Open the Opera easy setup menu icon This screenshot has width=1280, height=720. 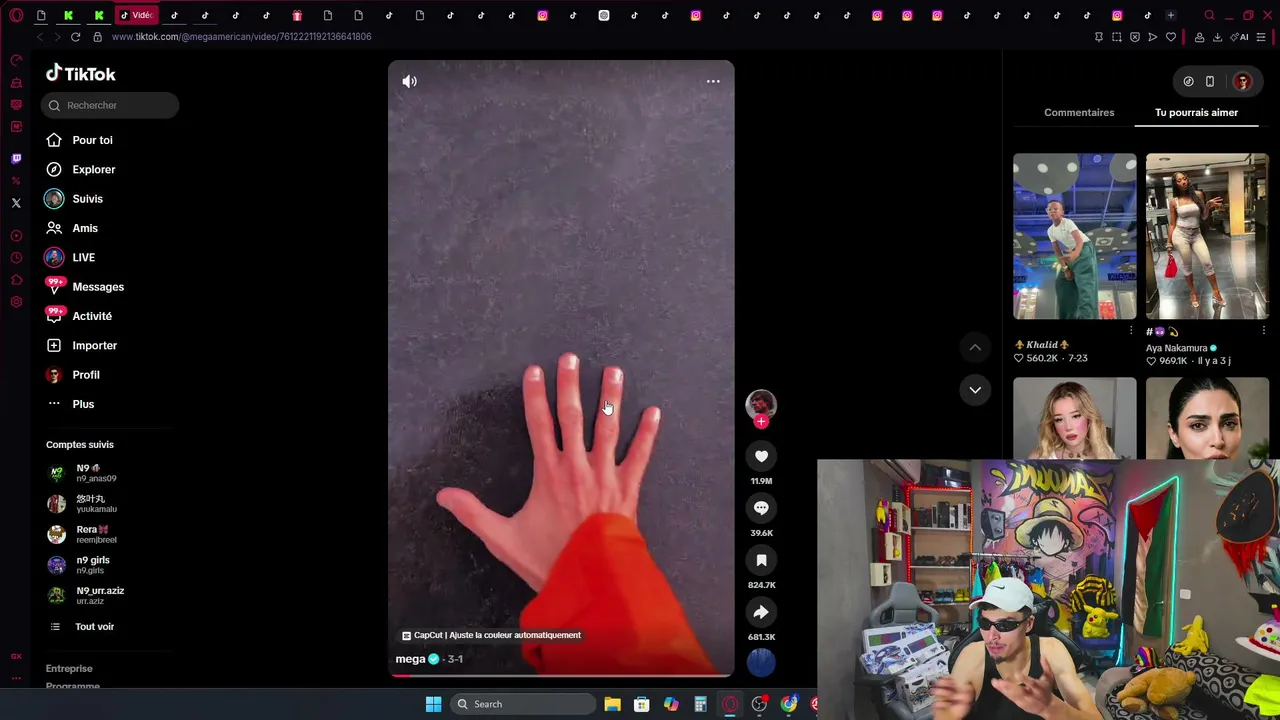coord(1261,37)
